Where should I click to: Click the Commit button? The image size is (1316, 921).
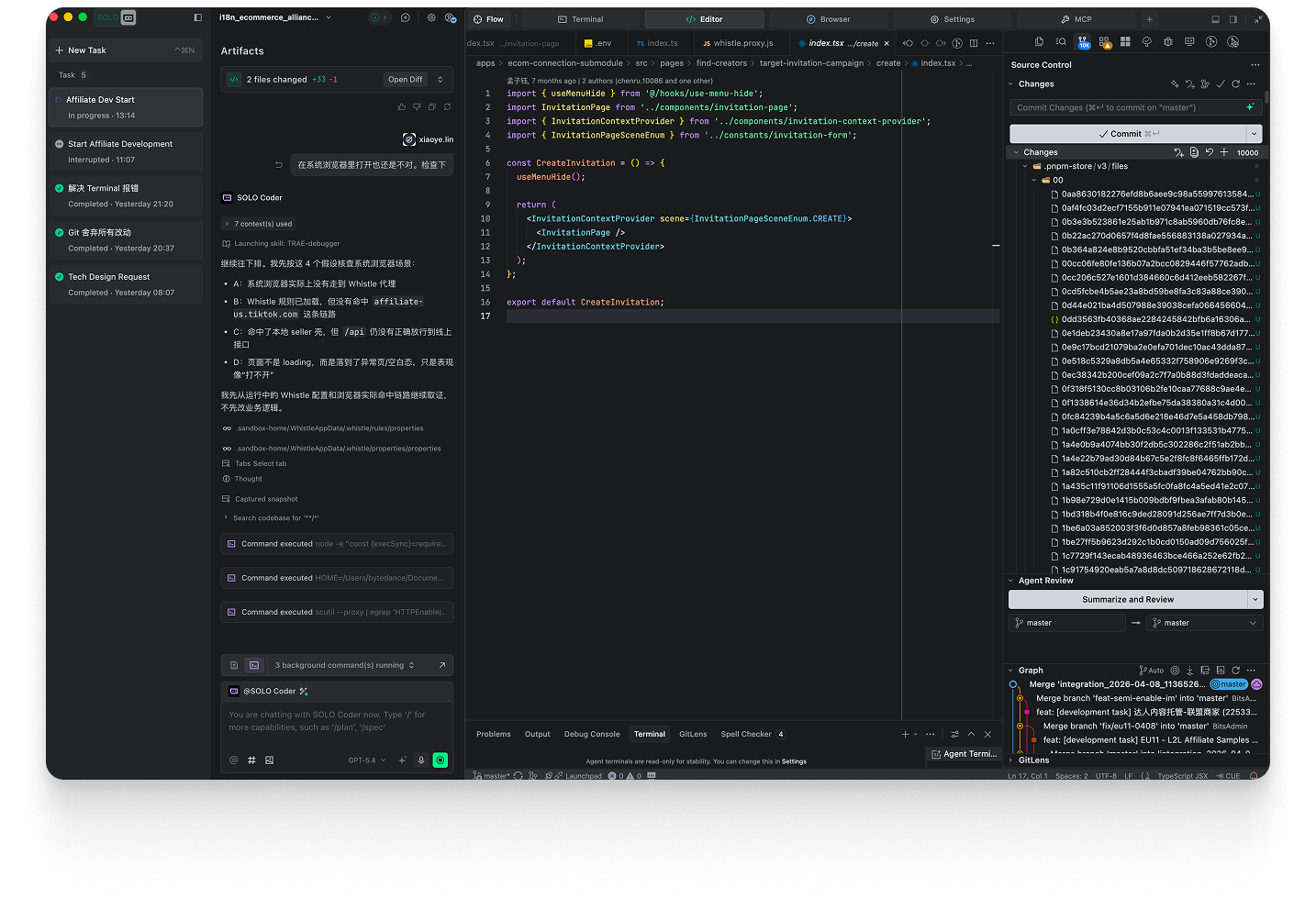[x=1128, y=134]
